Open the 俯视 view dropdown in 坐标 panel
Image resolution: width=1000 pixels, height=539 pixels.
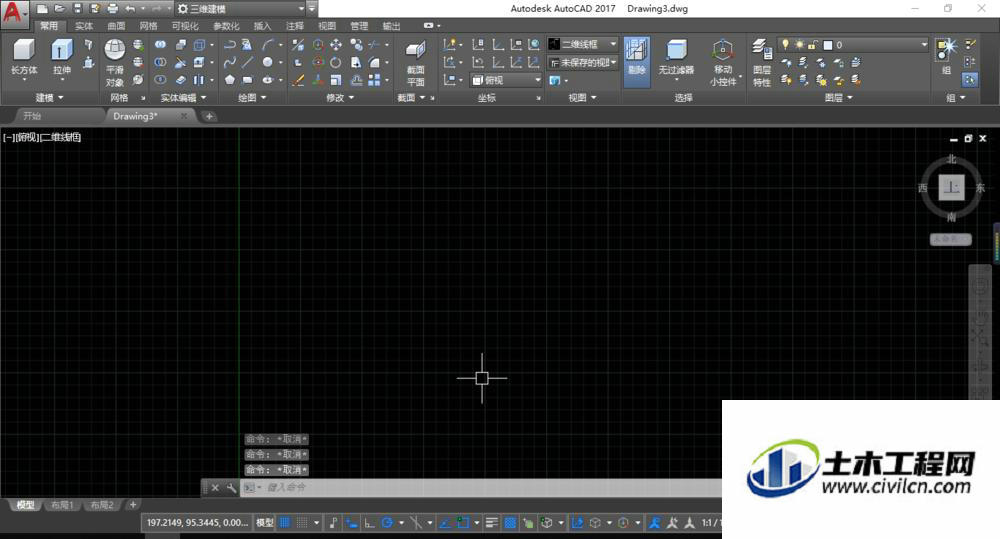coord(506,80)
